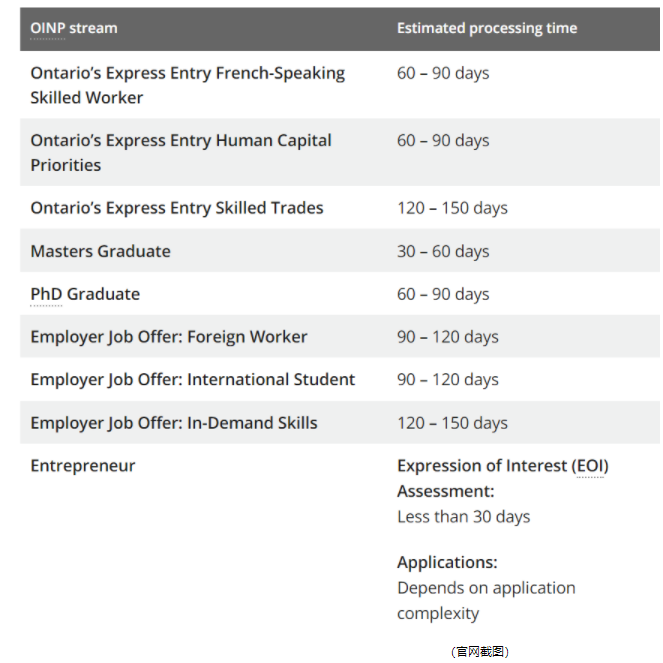
Task: Select Employer Job Offer: In-Demand Skills
Action: 173,423
